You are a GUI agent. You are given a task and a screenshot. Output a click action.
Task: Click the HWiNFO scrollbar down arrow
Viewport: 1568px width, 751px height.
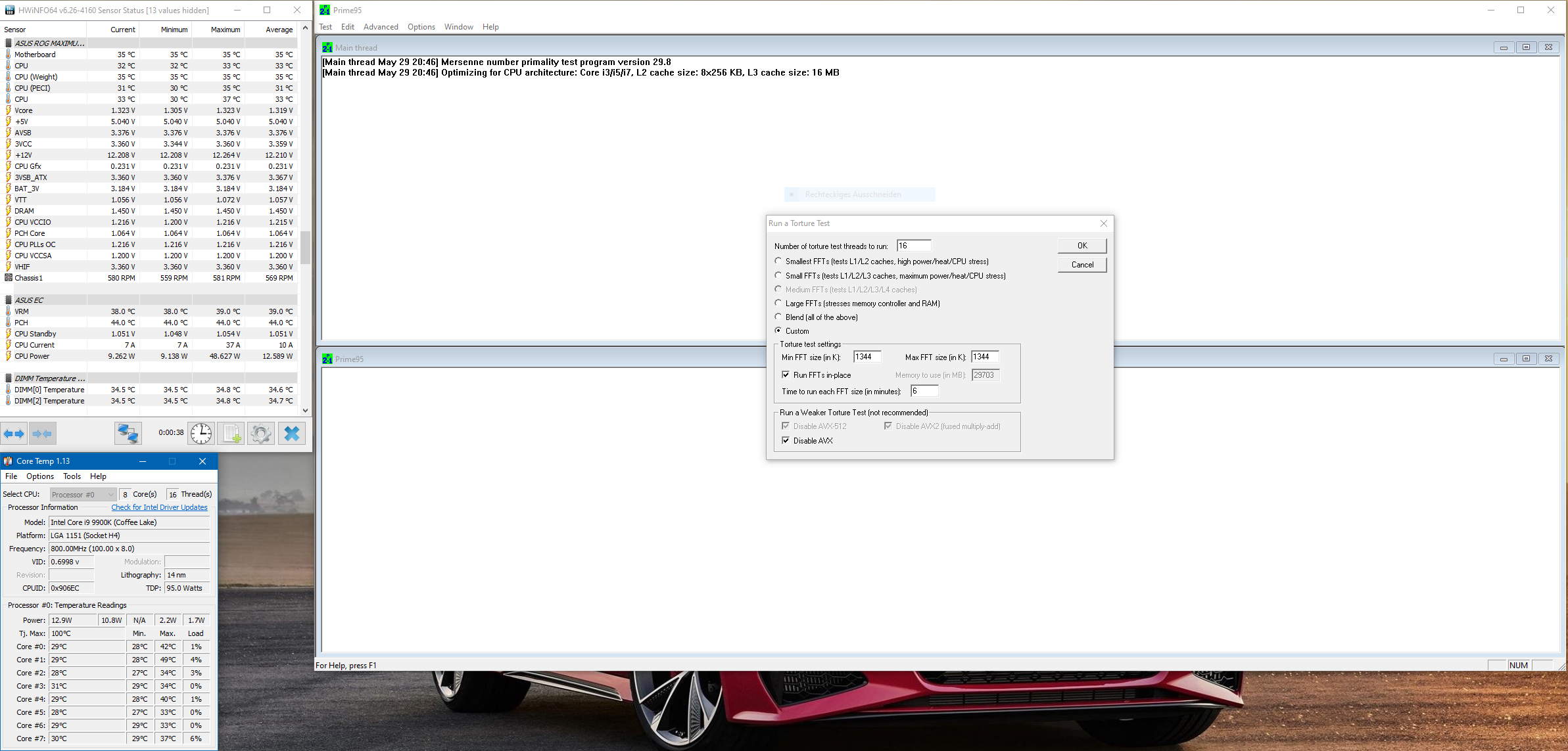pos(305,411)
